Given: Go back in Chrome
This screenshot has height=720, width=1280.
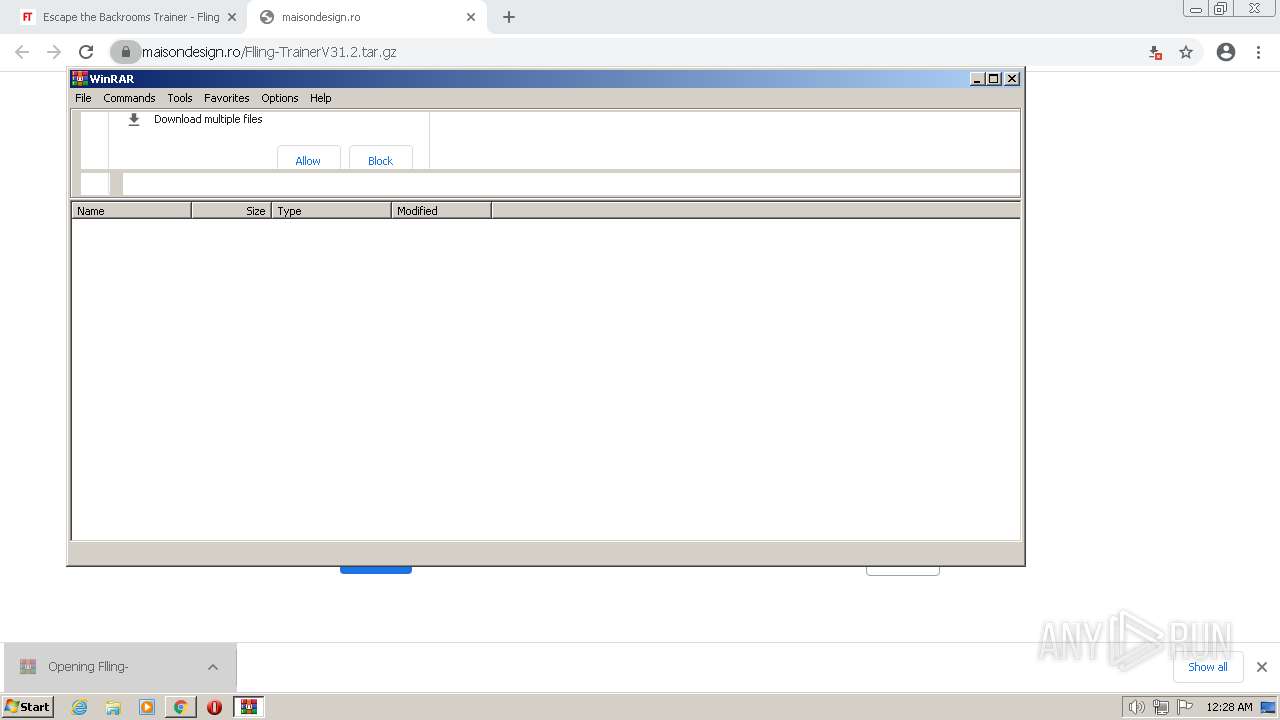Looking at the screenshot, I should pos(22,52).
